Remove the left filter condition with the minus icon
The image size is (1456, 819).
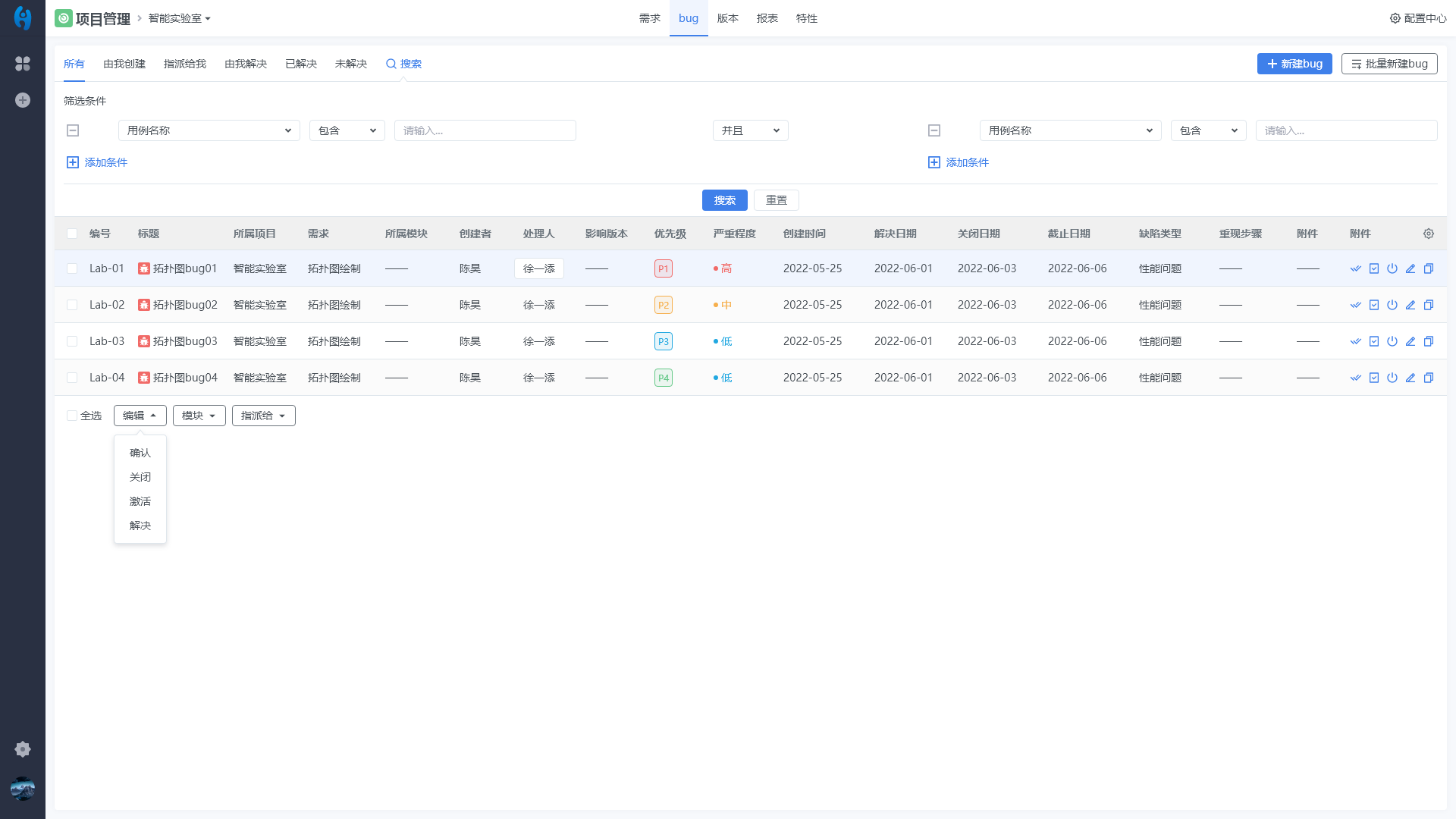point(73,130)
